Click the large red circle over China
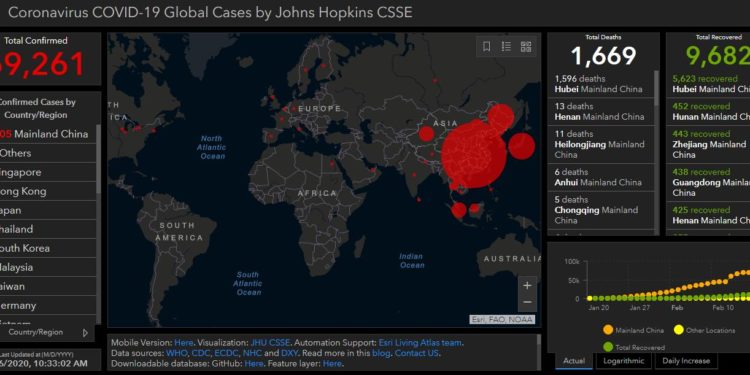 [474, 154]
